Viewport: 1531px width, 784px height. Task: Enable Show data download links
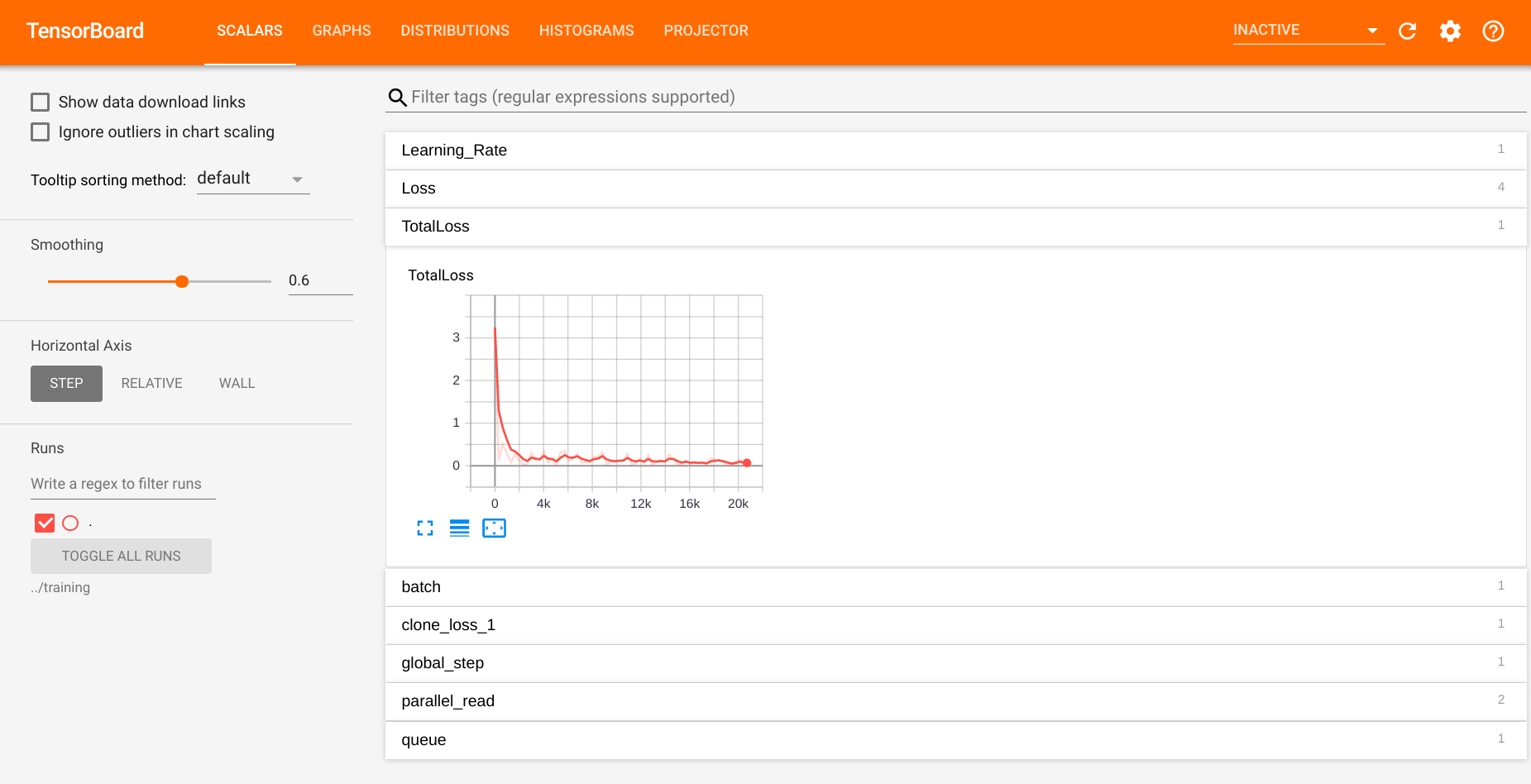[x=40, y=103]
